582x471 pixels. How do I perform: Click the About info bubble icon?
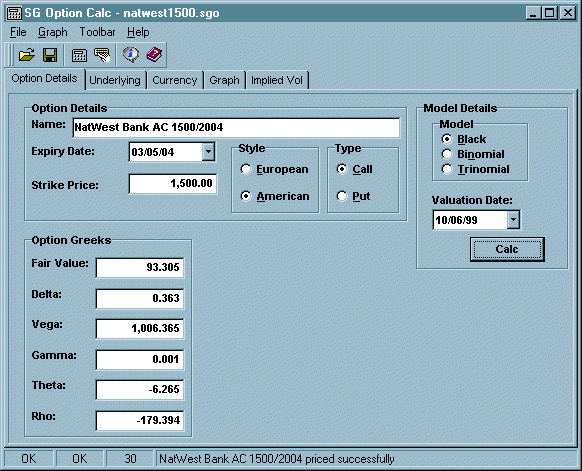click(131, 55)
